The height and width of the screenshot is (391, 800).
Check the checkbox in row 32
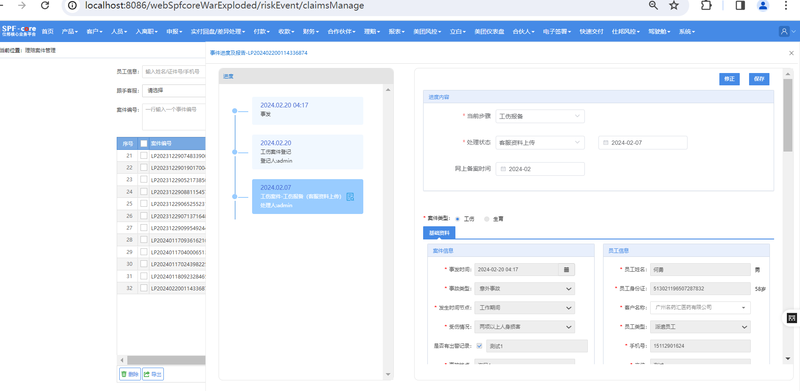coord(144,288)
